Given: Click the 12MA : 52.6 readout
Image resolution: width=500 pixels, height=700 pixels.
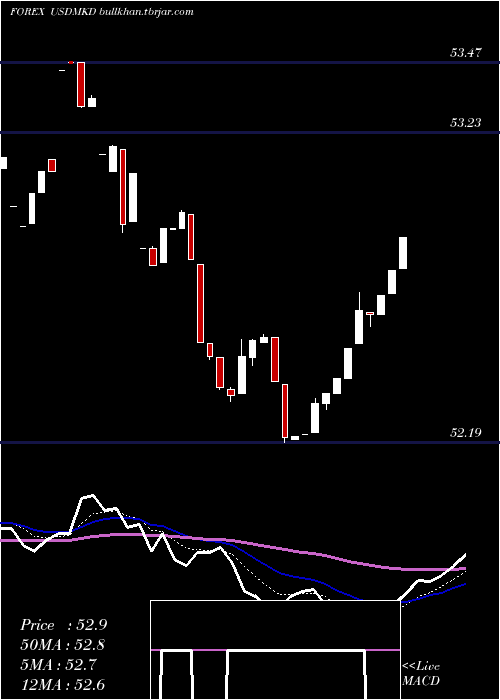Looking at the screenshot, I should click(63, 684).
